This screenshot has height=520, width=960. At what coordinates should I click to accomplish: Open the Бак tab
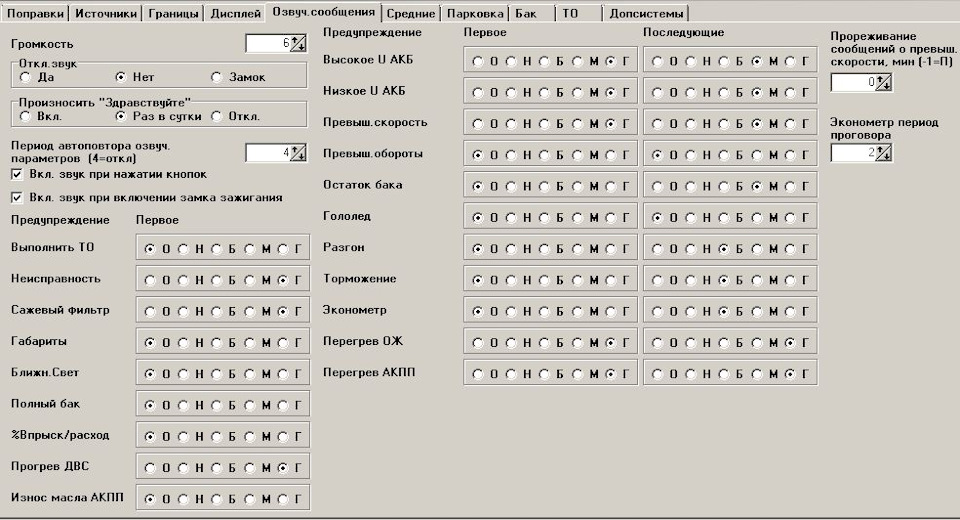[x=531, y=13]
